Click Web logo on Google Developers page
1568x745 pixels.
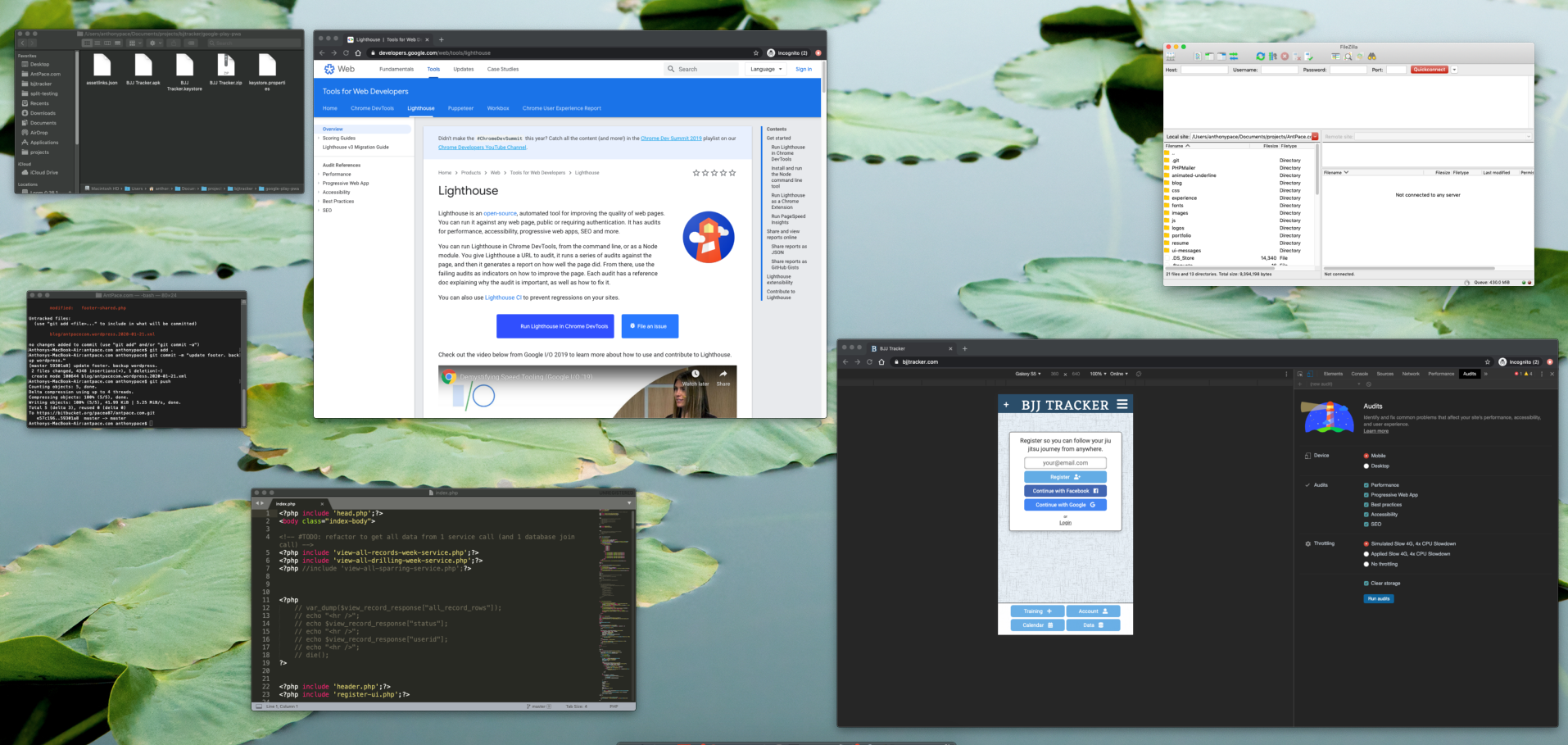pyautogui.click(x=338, y=69)
